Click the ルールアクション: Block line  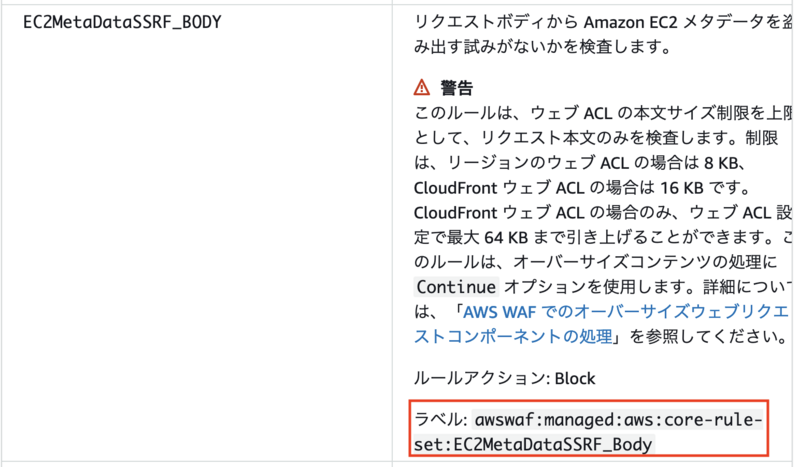click(504, 379)
